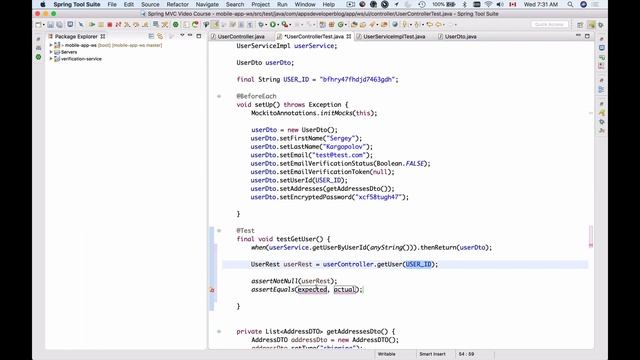This screenshot has height=360, width=640.
Task: Click the Save All toolbar icon
Action: [60, 25]
